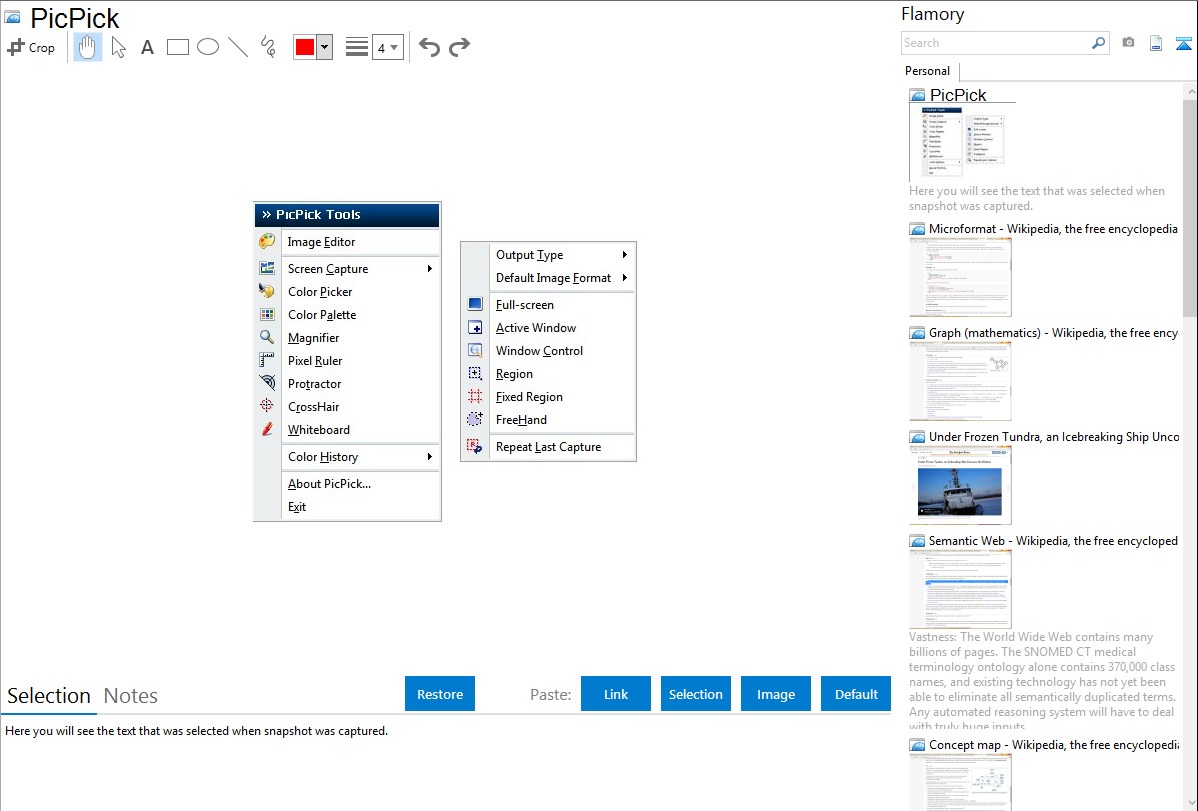Click the Protractor icon
1198x811 pixels.
[x=267, y=383]
